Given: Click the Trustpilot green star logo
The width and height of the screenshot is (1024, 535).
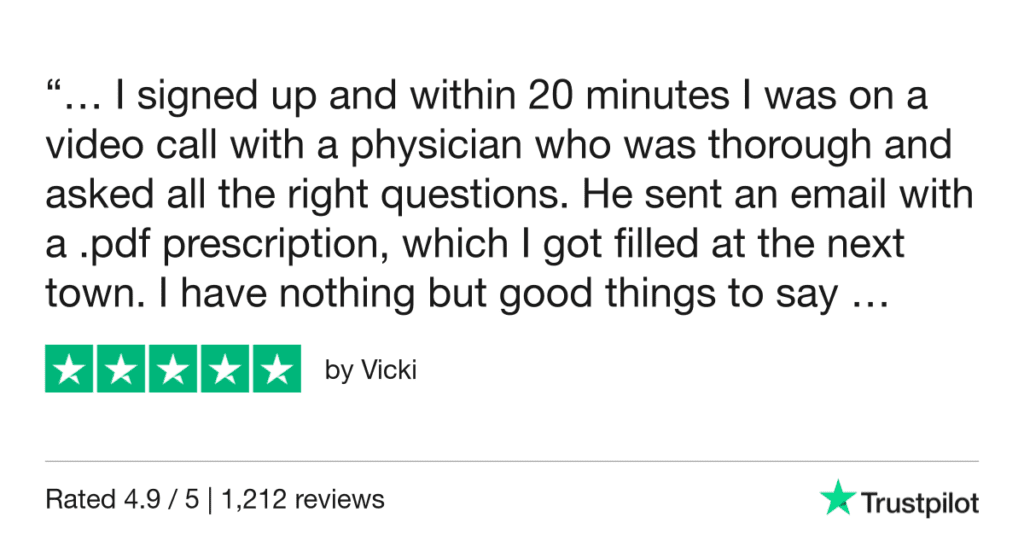Looking at the screenshot, I should [x=837, y=498].
